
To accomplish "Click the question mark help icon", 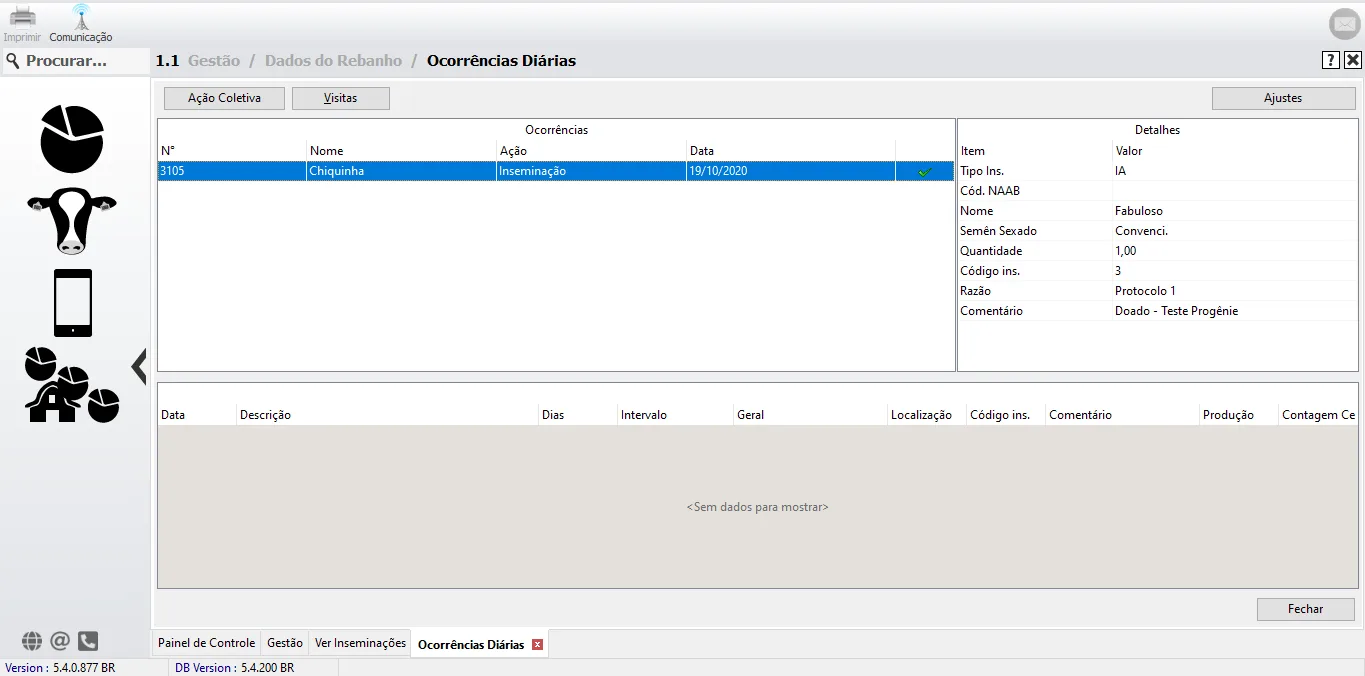I will 1330,60.
